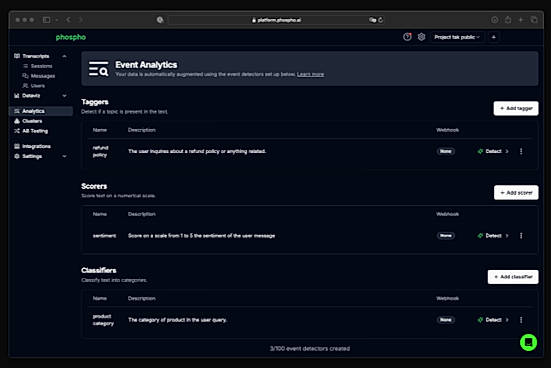Image resolution: width=551 pixels, height=368 pixels.
Task: Click the Add scorer button
Action: pos(516,193)
